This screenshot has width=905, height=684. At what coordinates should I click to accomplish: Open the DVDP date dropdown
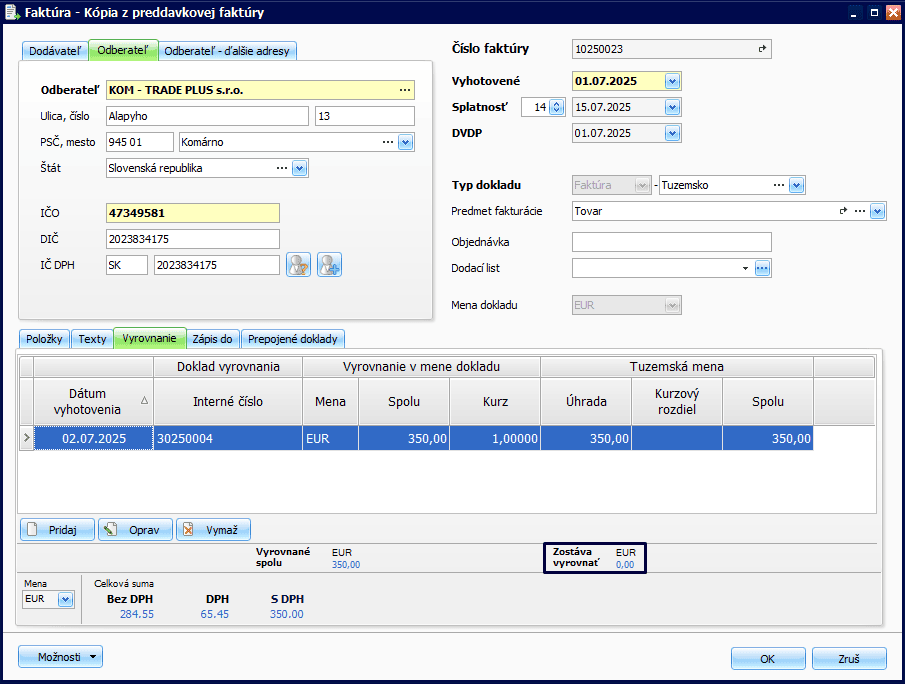coord(672,133)
